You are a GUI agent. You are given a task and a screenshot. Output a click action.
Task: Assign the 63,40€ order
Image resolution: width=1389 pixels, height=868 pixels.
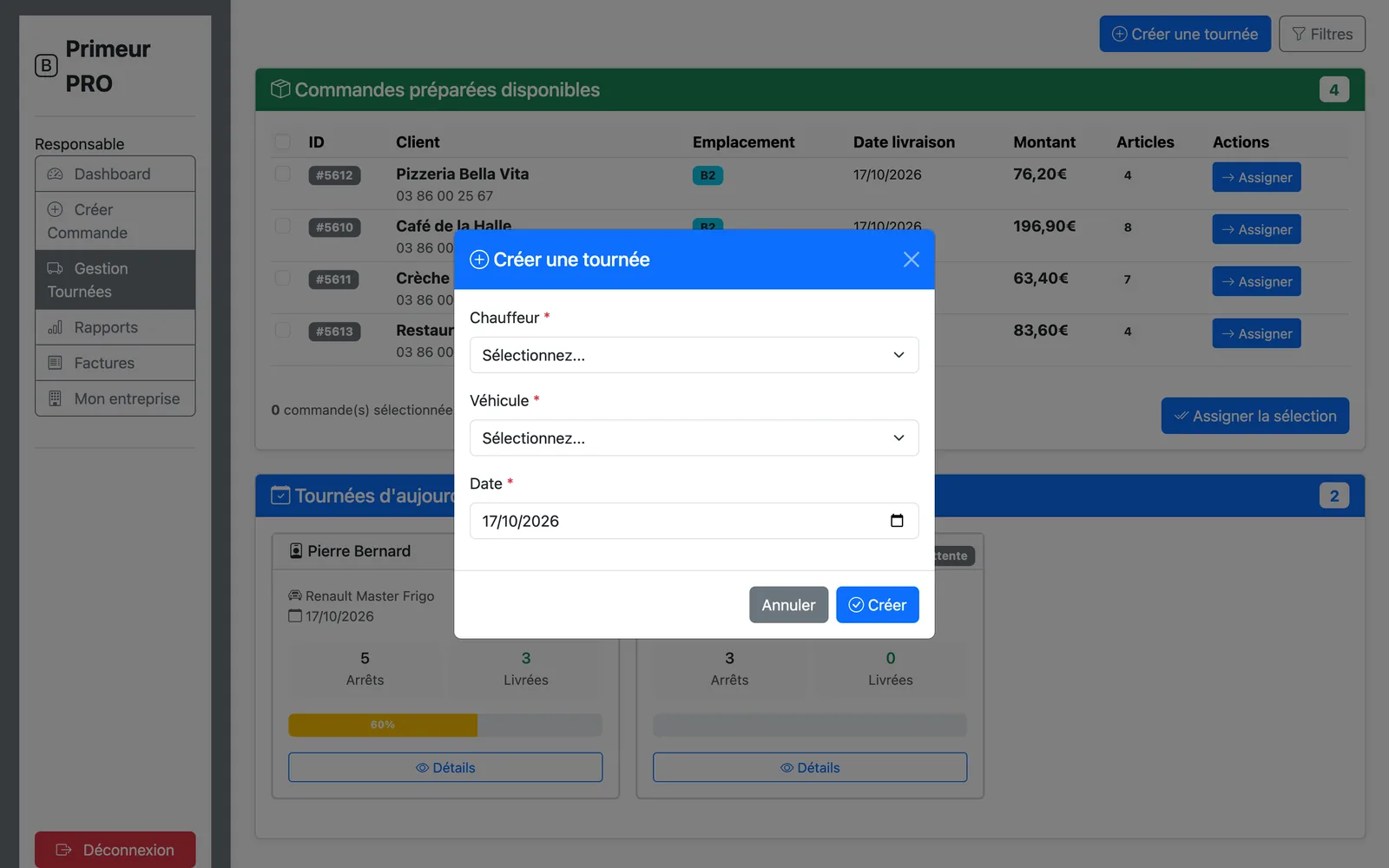pyautogui.click(x=1256, y=281)
